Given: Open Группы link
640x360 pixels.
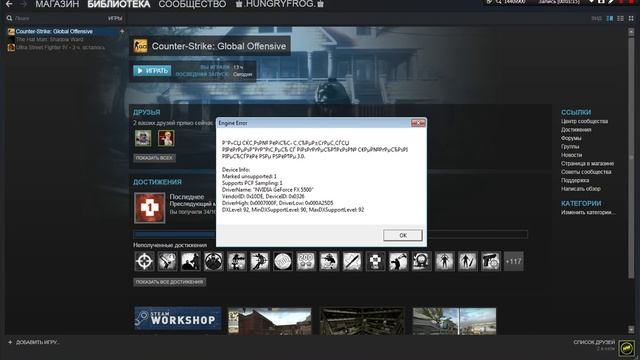Looking at the screenshot, I should (x=570, y=147).
